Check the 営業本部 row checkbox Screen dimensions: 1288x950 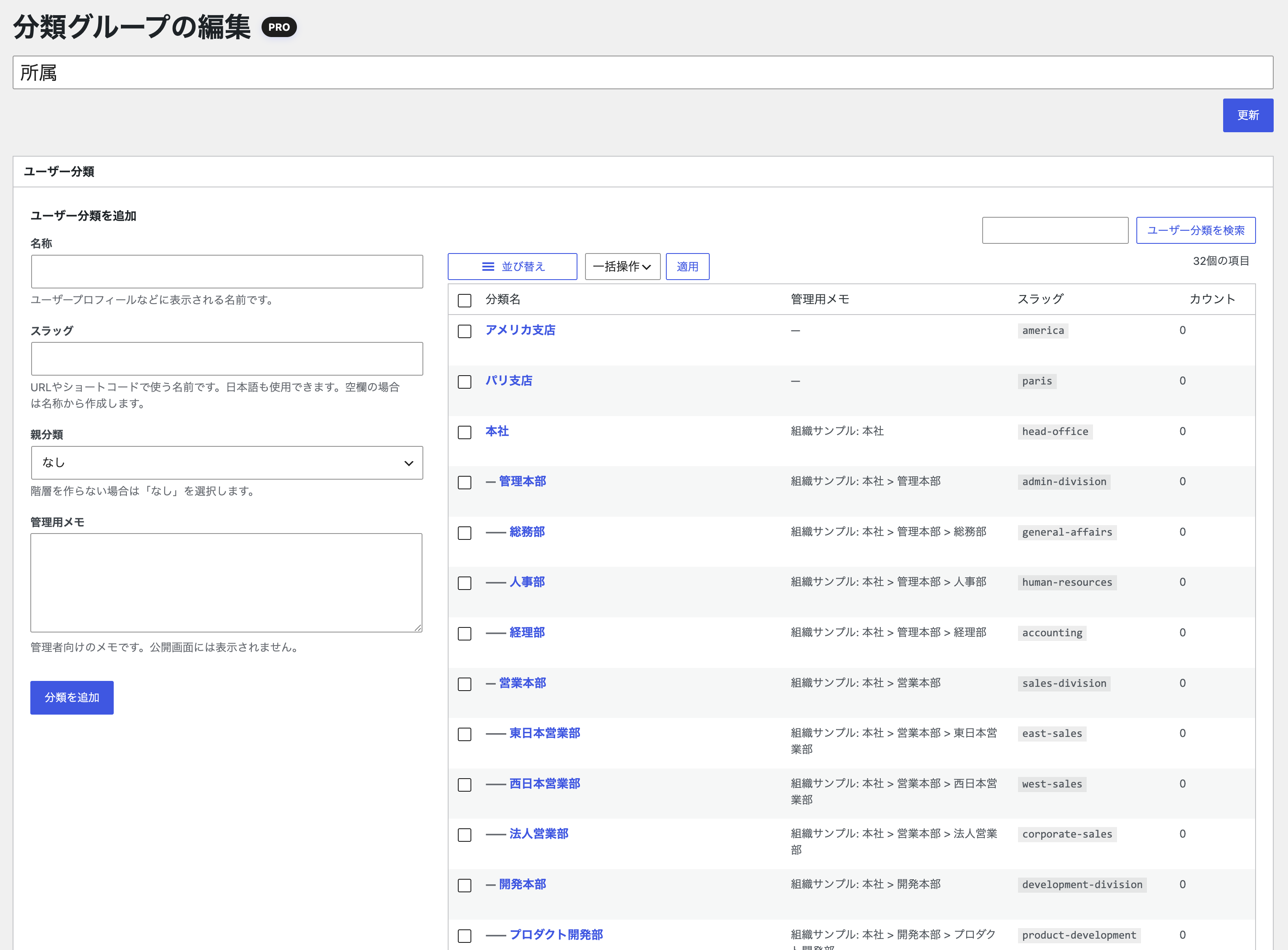(465, 684)
